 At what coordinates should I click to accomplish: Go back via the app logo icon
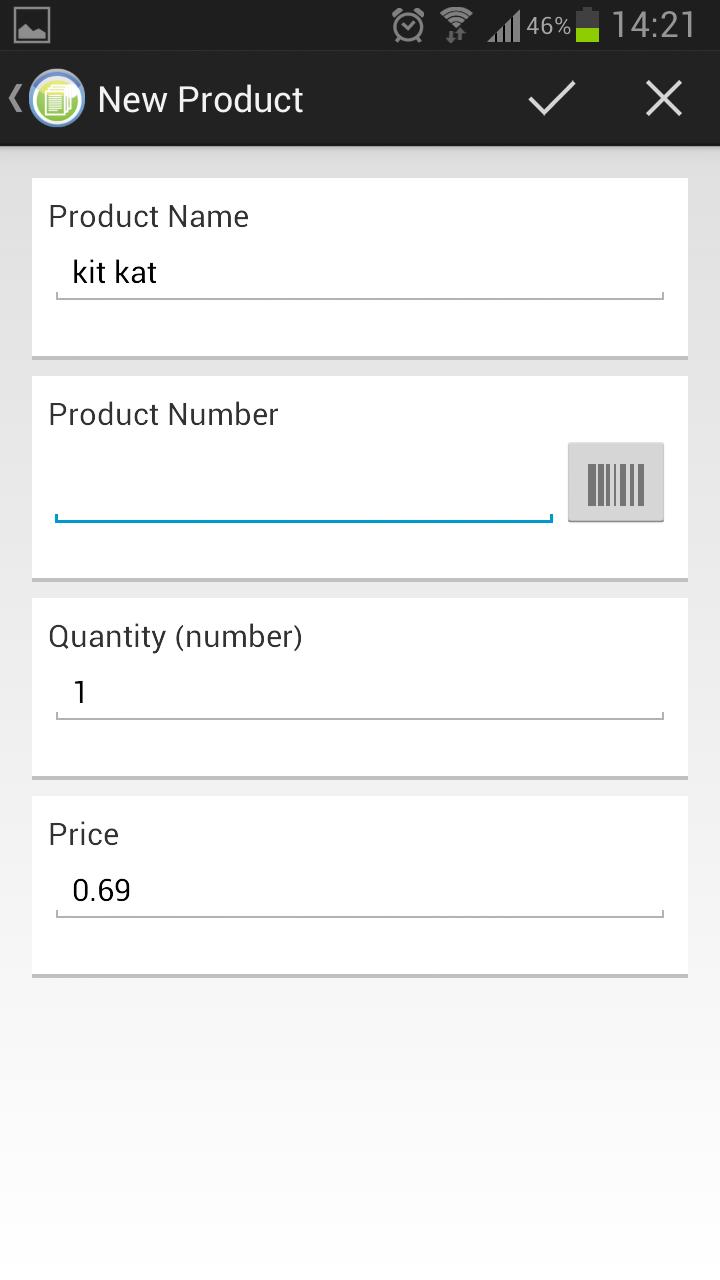pos(57,98)
